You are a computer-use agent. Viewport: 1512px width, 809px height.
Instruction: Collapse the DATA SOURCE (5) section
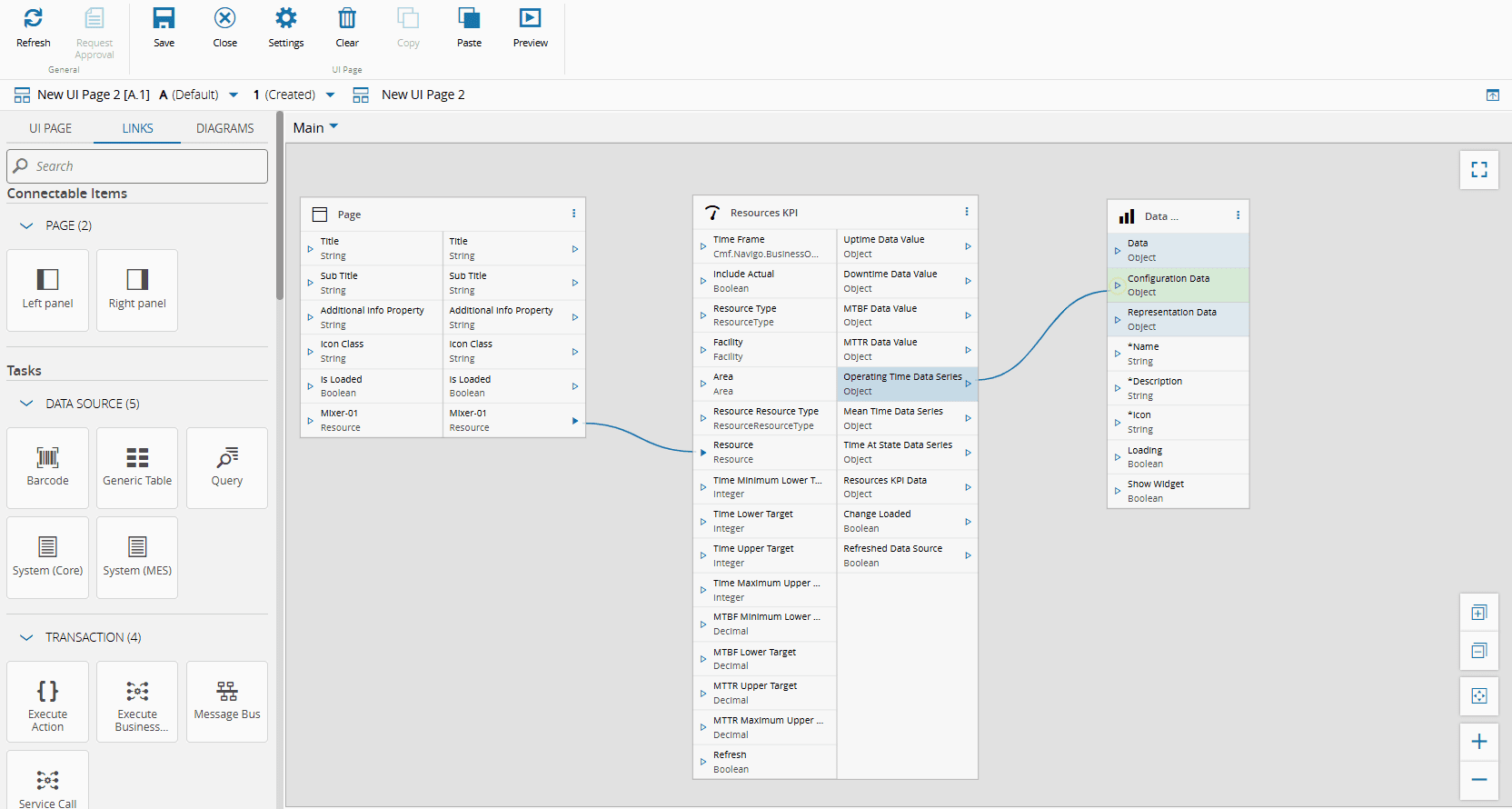point(26,404)
